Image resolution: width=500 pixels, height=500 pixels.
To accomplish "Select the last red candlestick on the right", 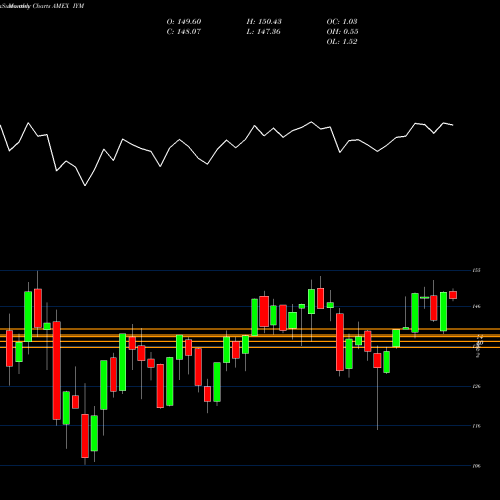I will click(x=453, y=295).
